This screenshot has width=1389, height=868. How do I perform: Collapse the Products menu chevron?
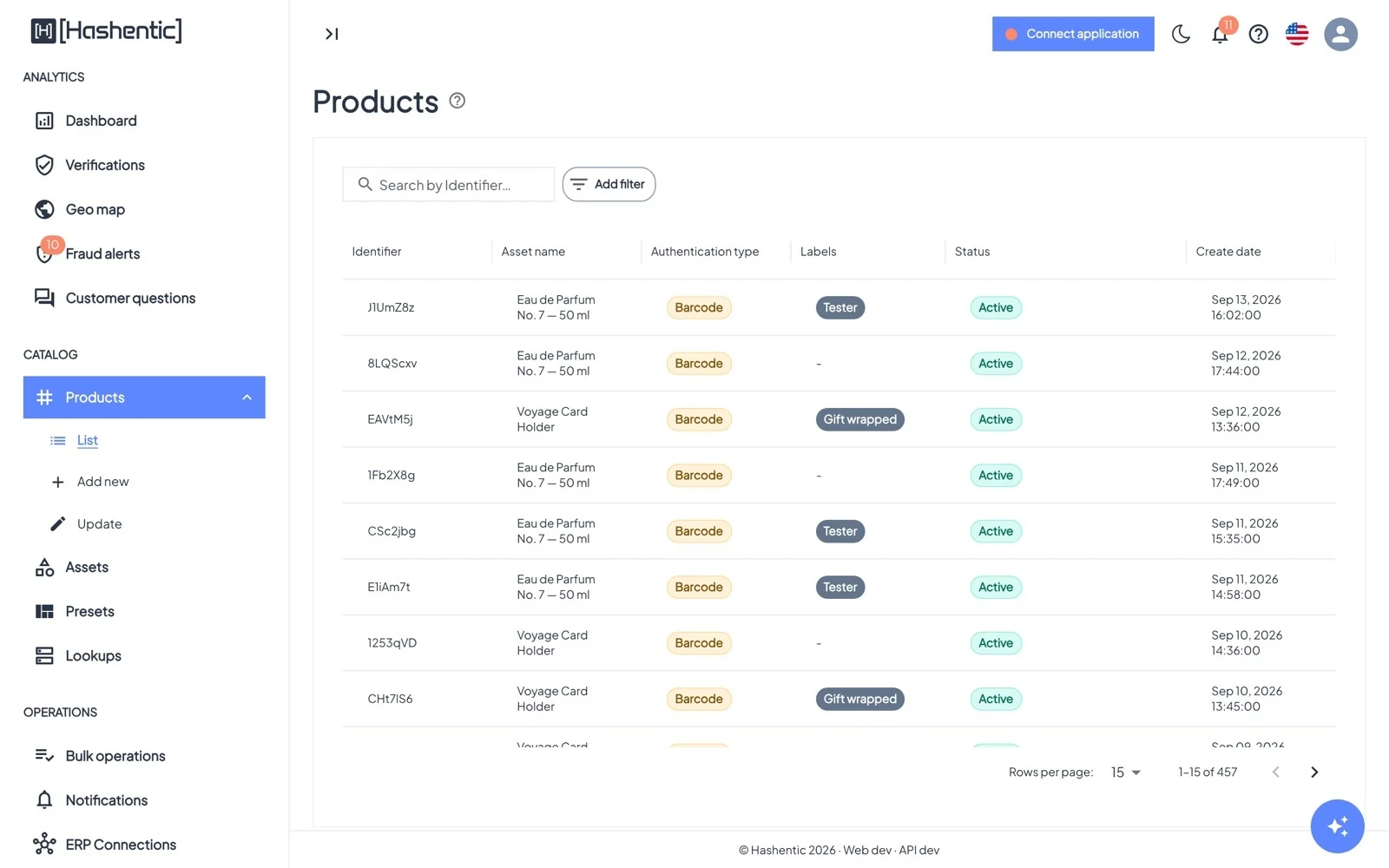click(x=247, y=398)
